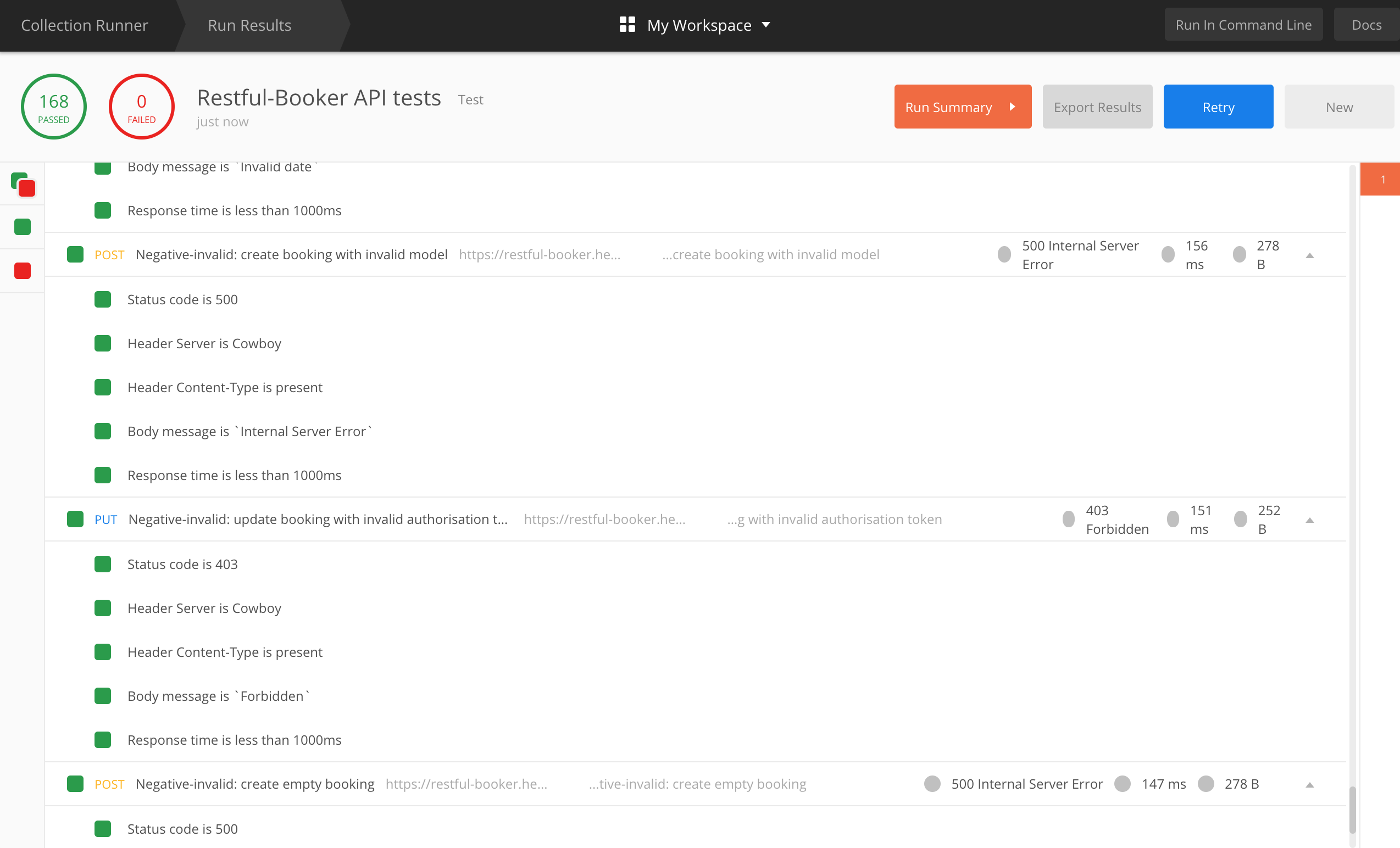Click gray dot next to 403 Forbidden

[x=1069, y=519]
